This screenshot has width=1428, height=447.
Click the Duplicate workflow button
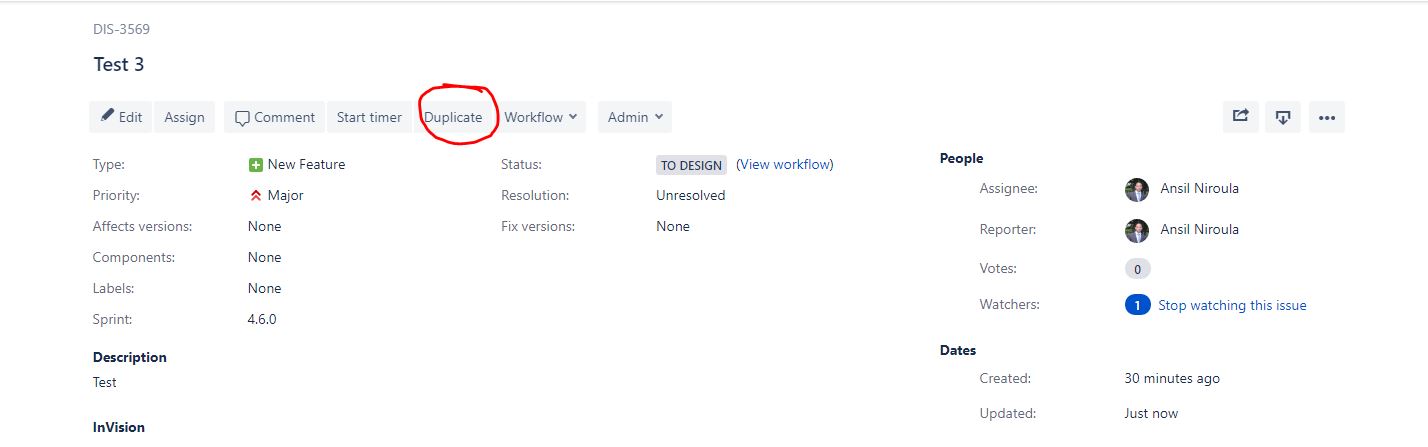(x=453, y=117)
